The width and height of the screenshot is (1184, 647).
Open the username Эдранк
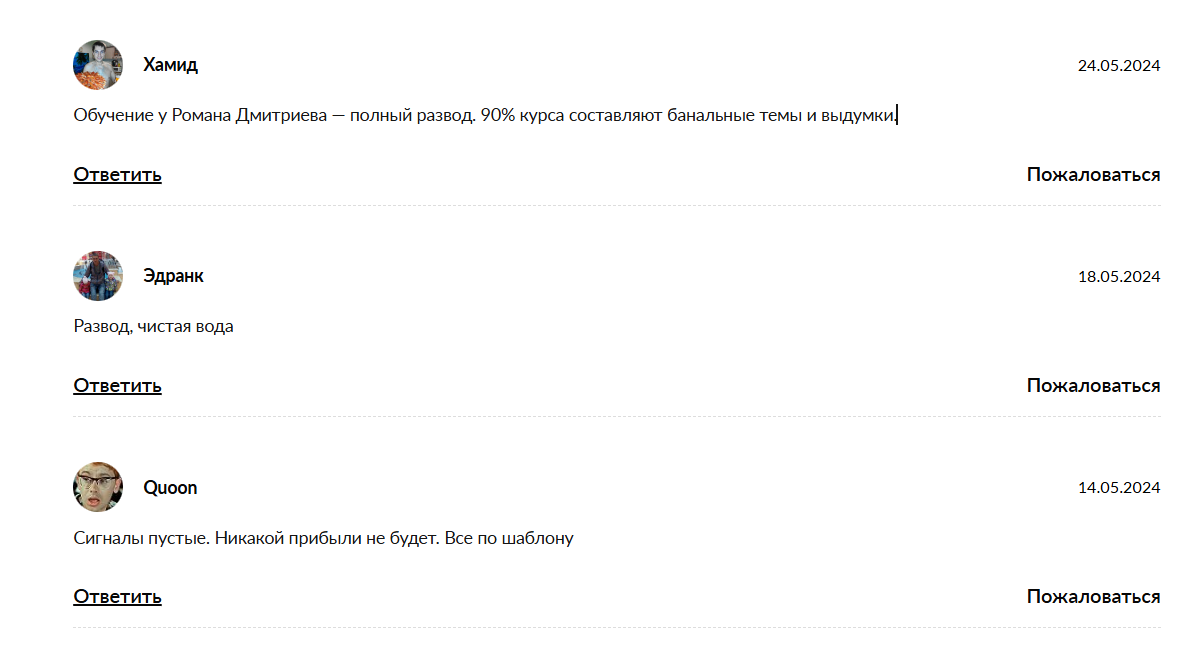[x=173, y=276]
